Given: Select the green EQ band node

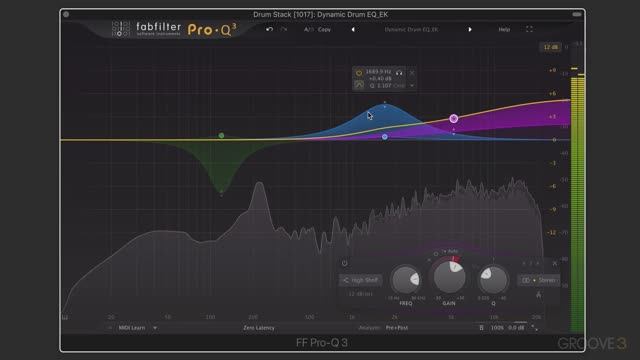Looking at the screenshot, I should 221,136.
